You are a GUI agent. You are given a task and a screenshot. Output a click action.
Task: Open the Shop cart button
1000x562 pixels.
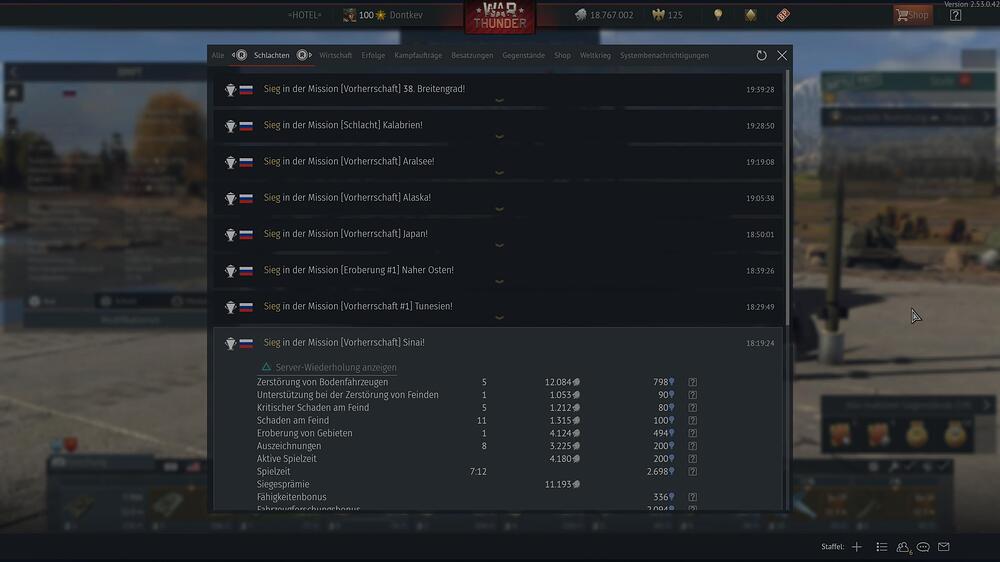913,15
